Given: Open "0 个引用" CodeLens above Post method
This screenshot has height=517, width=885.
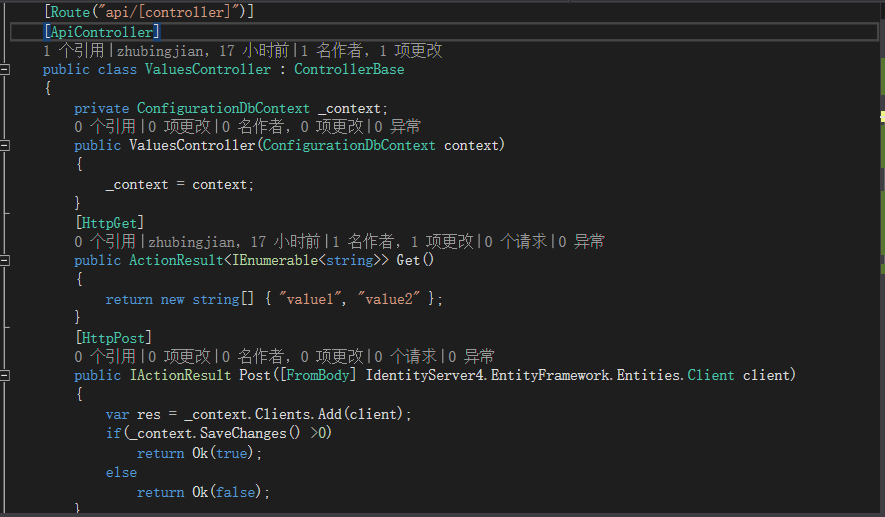Looking at the screenshot, I should (104, 356).
